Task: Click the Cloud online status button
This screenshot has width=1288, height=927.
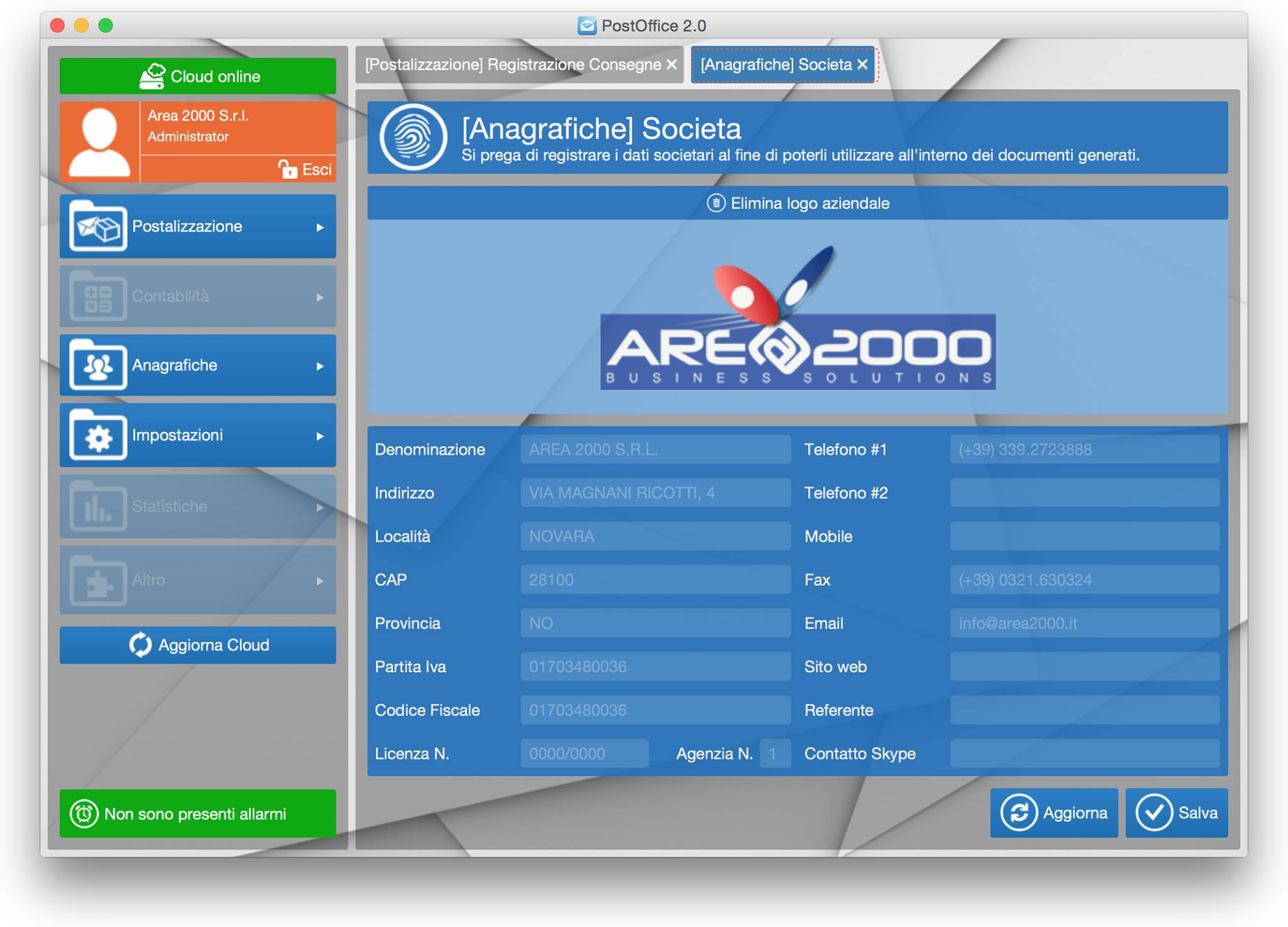Action: [x=197, y=76]
